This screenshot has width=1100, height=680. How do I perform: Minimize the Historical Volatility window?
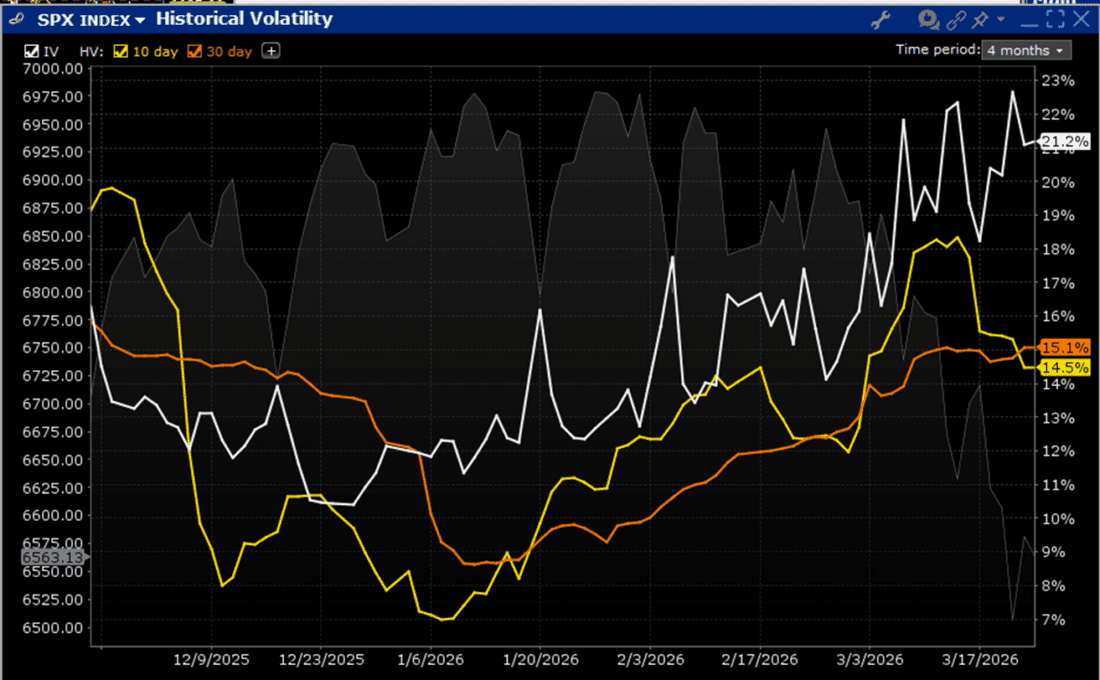pyautogui.click(x=1031, y=19)
